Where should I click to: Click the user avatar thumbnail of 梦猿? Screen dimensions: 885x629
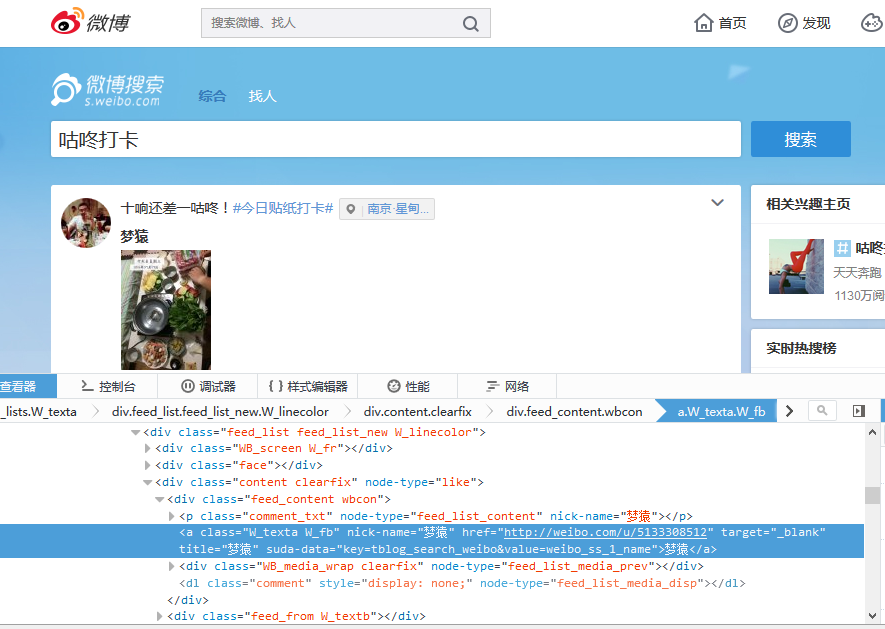click(86, 222)
